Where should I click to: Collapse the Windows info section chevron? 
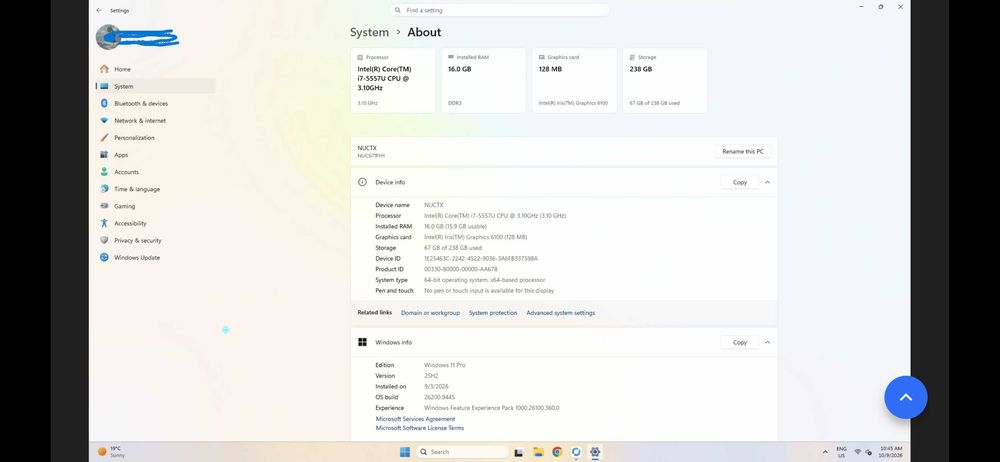pyautogui.click(x=767, y=342)
